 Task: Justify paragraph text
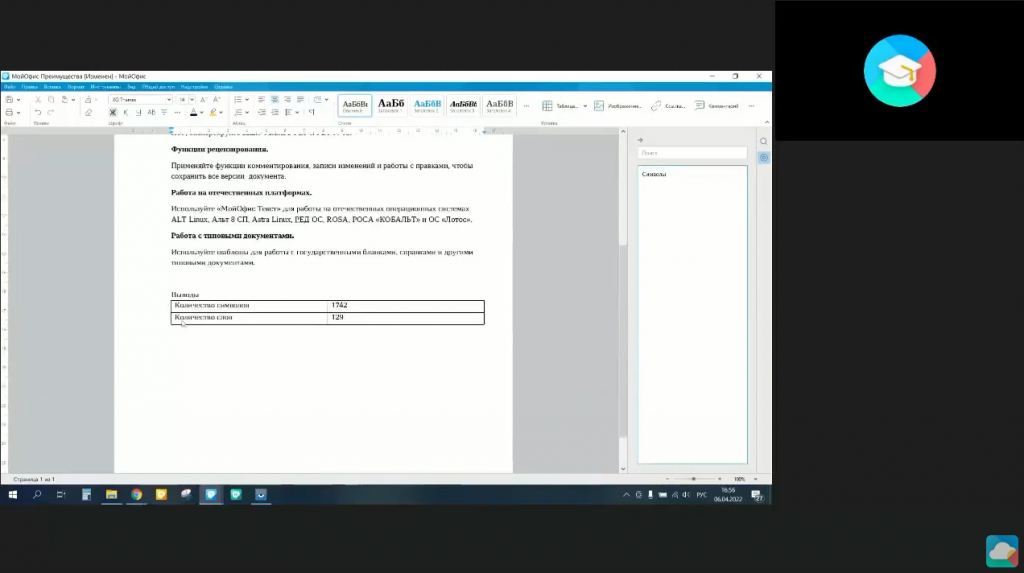[x=300, y=99]
